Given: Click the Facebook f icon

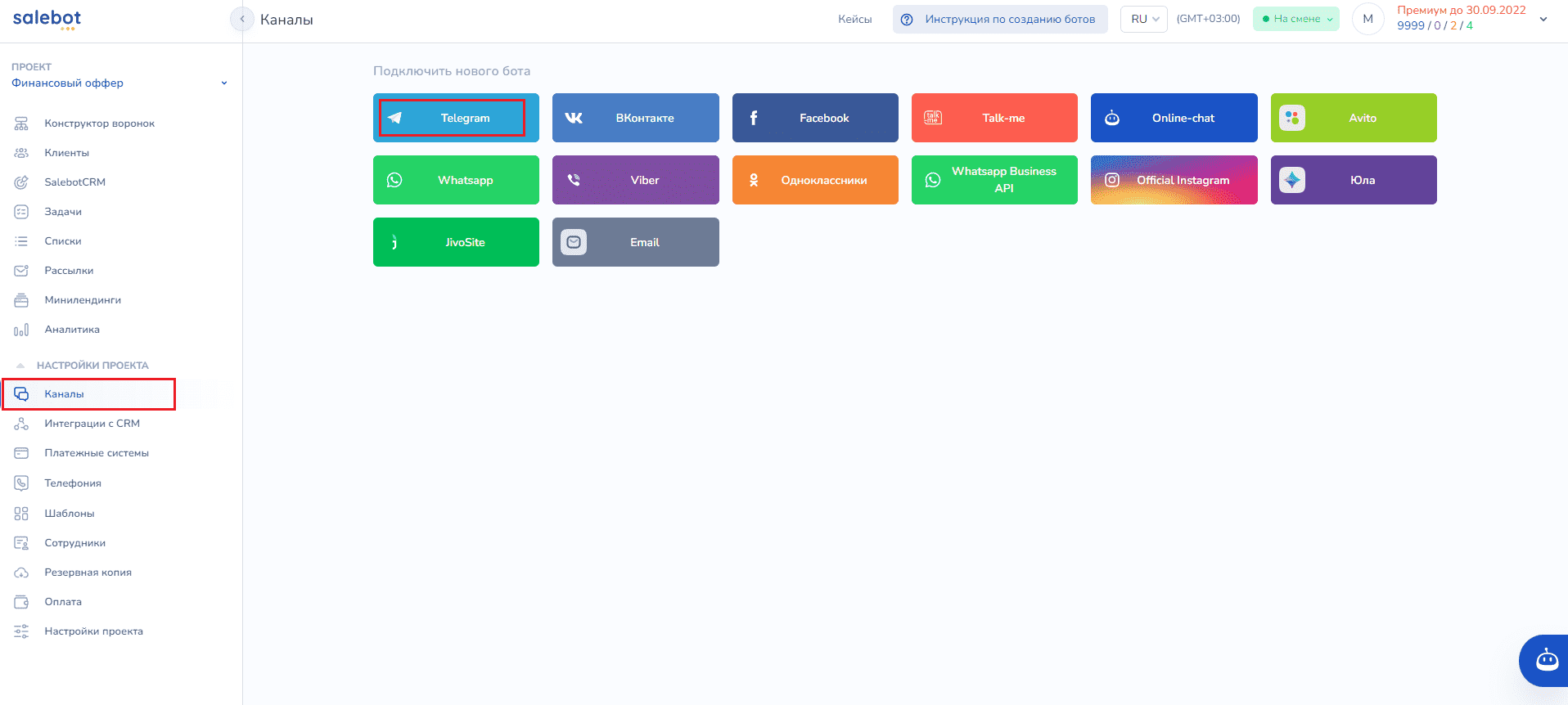Looking at the screenshot, I should click(754, 118).
